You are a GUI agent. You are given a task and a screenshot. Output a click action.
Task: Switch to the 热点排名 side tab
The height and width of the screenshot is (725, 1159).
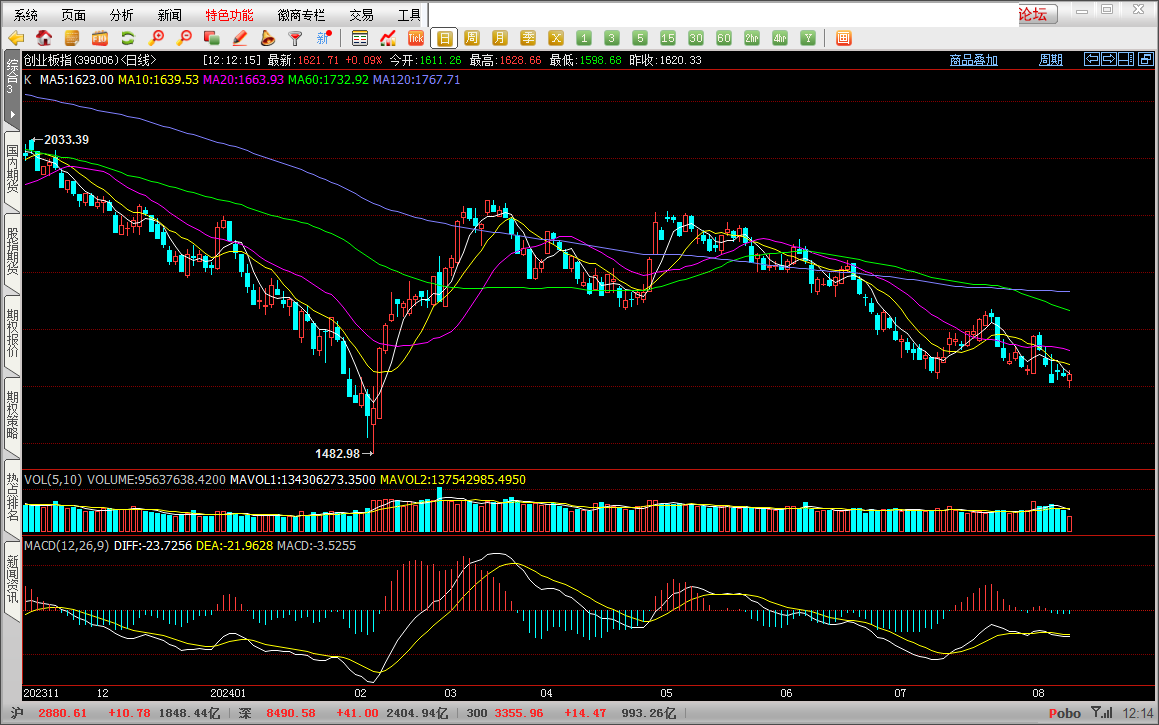pyautogui.click(x=12, y=497)
